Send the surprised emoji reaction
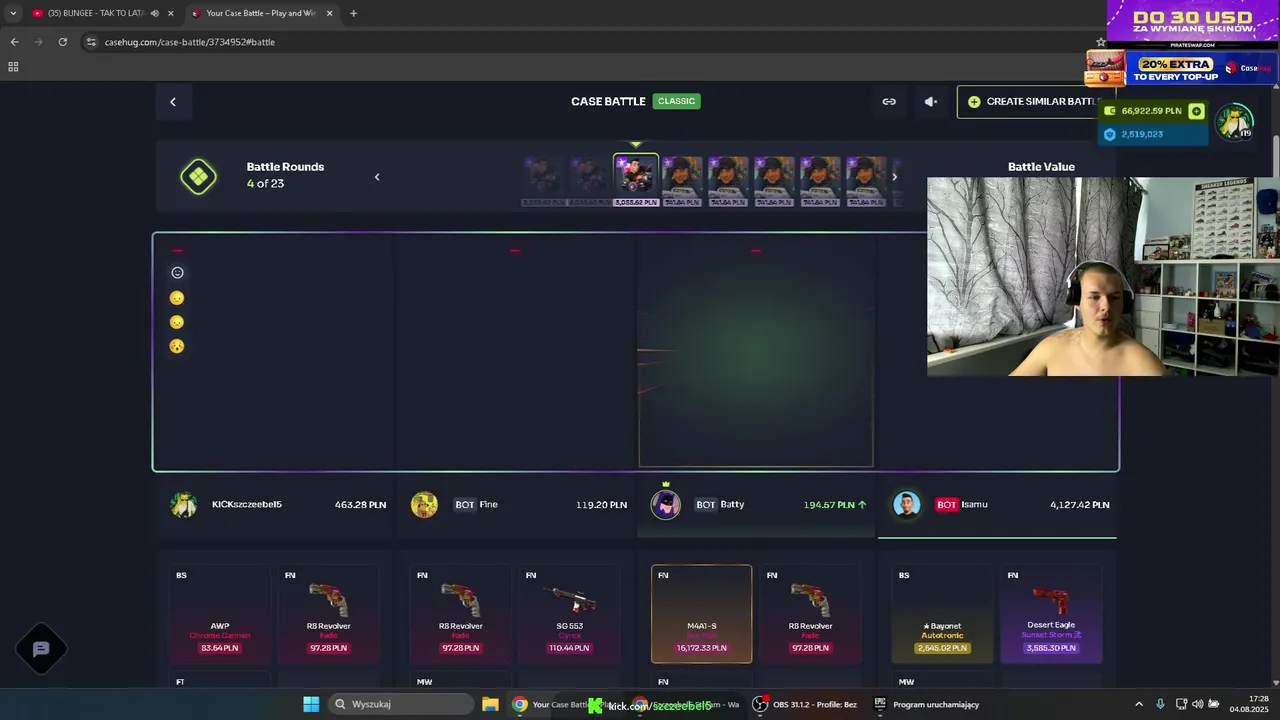 [177, 346]
